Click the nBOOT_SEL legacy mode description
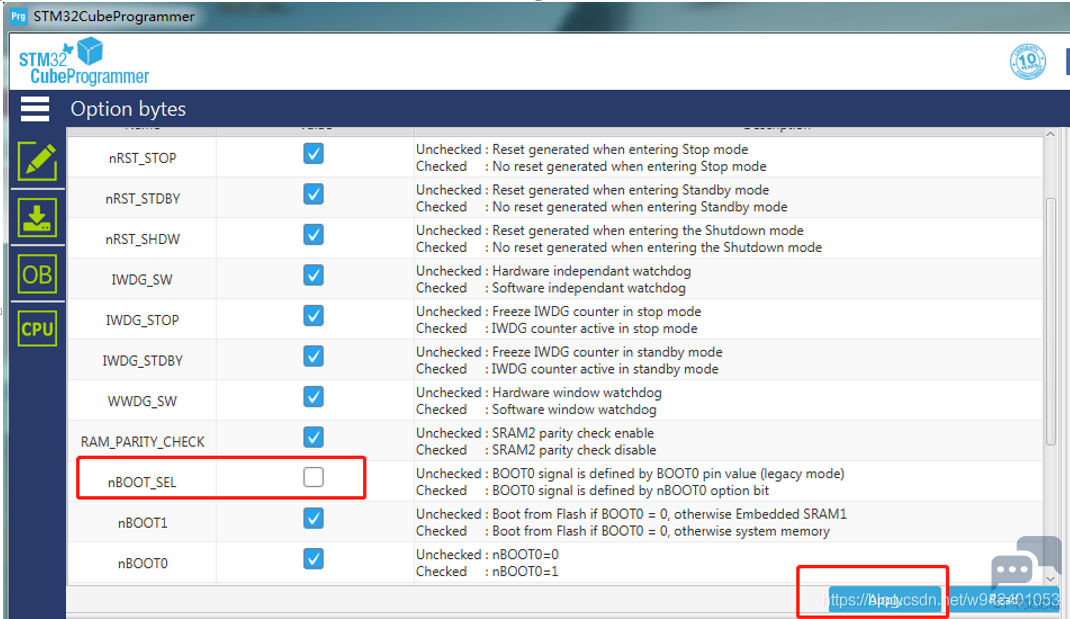The height and width of the screenshot is (619, 1070). click(x=630, y=474)
